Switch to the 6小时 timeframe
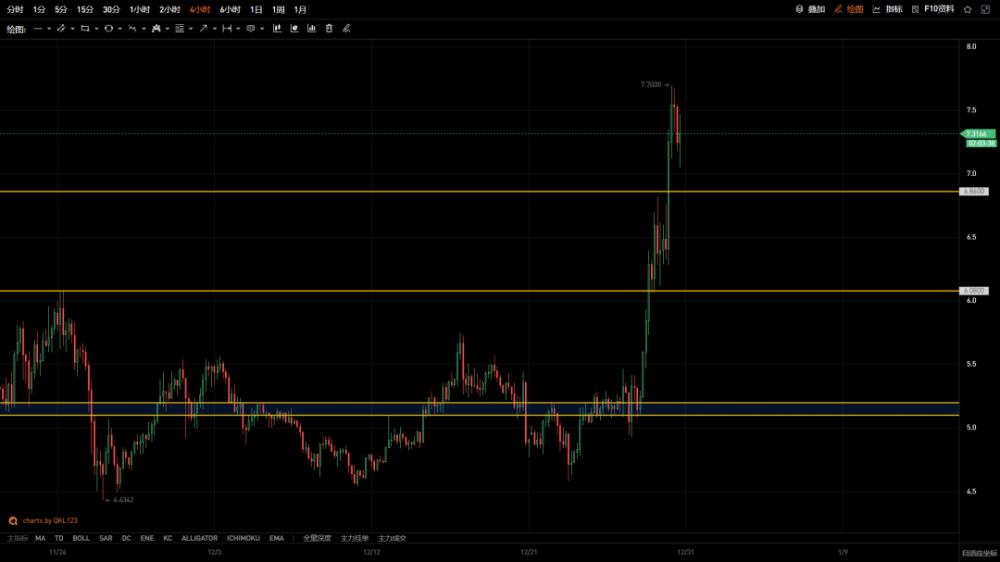The image size is (1000, 562). [x=230, y=10]
